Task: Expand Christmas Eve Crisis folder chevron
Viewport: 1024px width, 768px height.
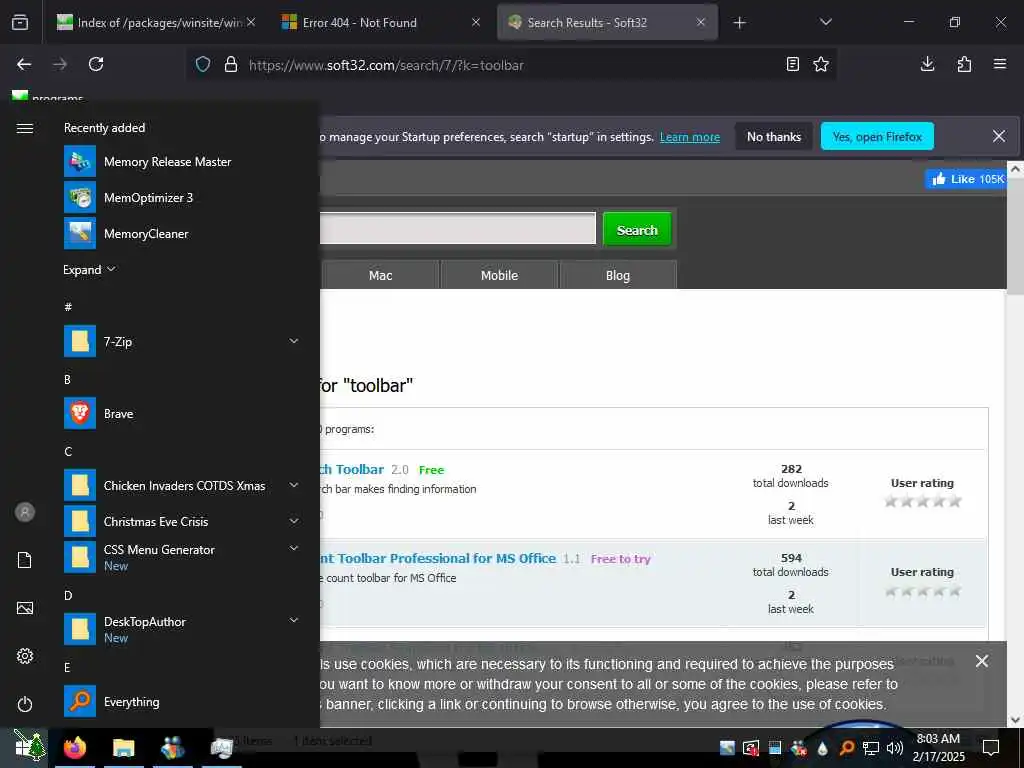Action: click(x=294, y=521)
